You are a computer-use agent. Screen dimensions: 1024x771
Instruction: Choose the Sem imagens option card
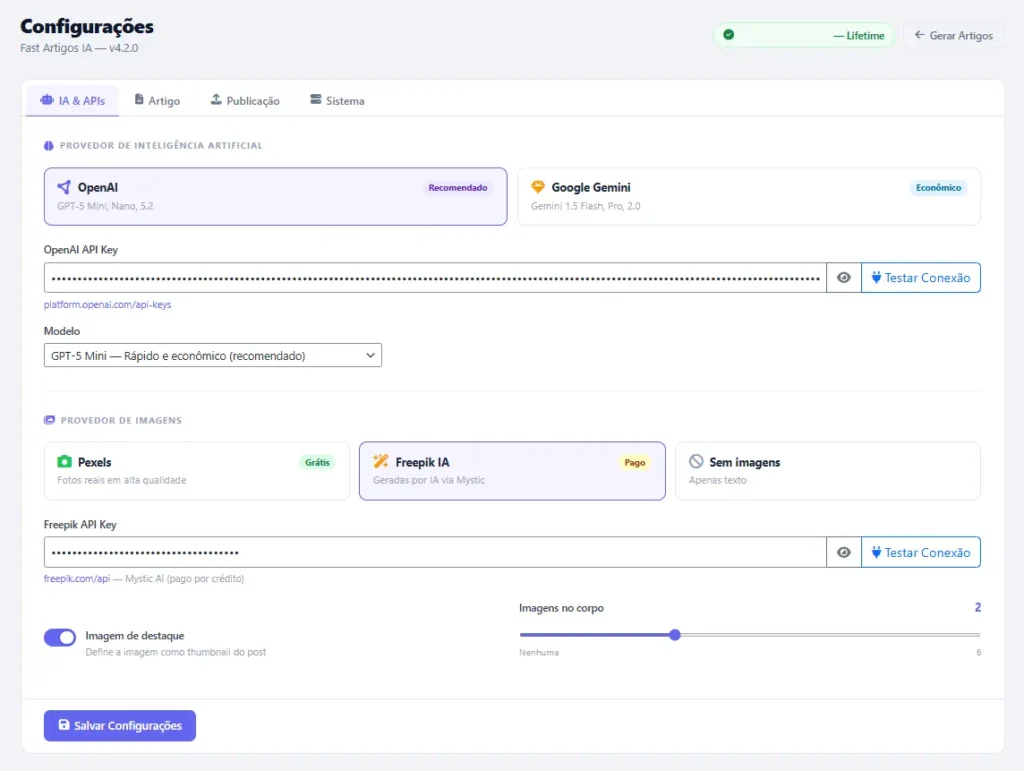828,471
